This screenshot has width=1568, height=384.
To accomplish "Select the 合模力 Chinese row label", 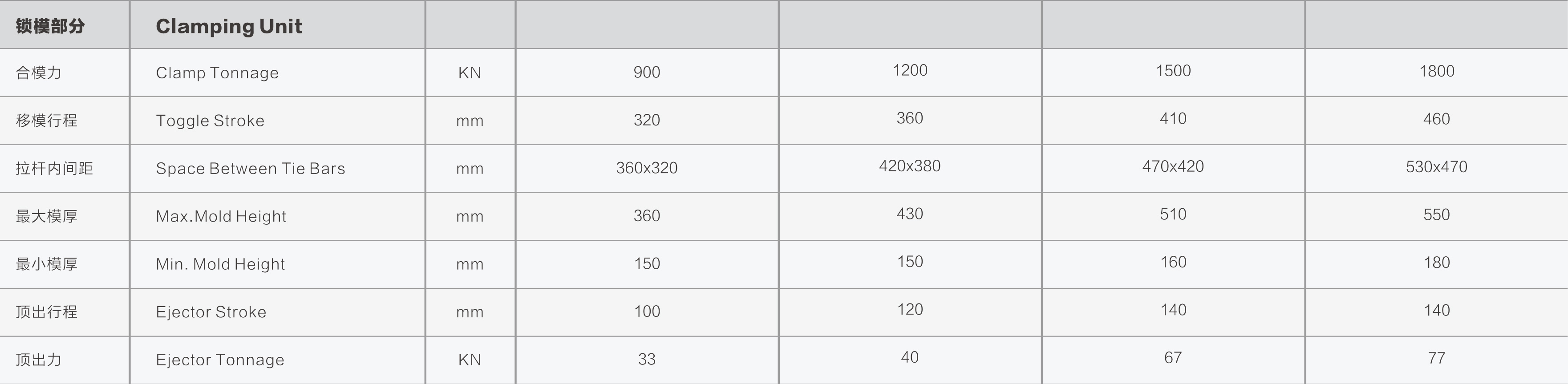I will [x=38, y=73].
